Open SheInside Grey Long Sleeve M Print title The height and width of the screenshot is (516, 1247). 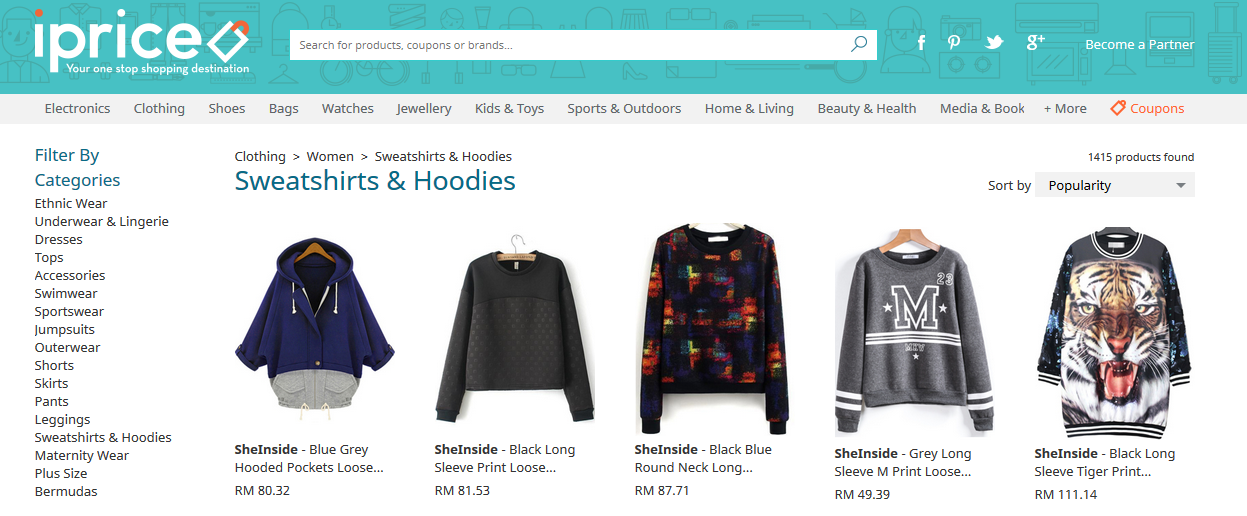coord(903,462)
